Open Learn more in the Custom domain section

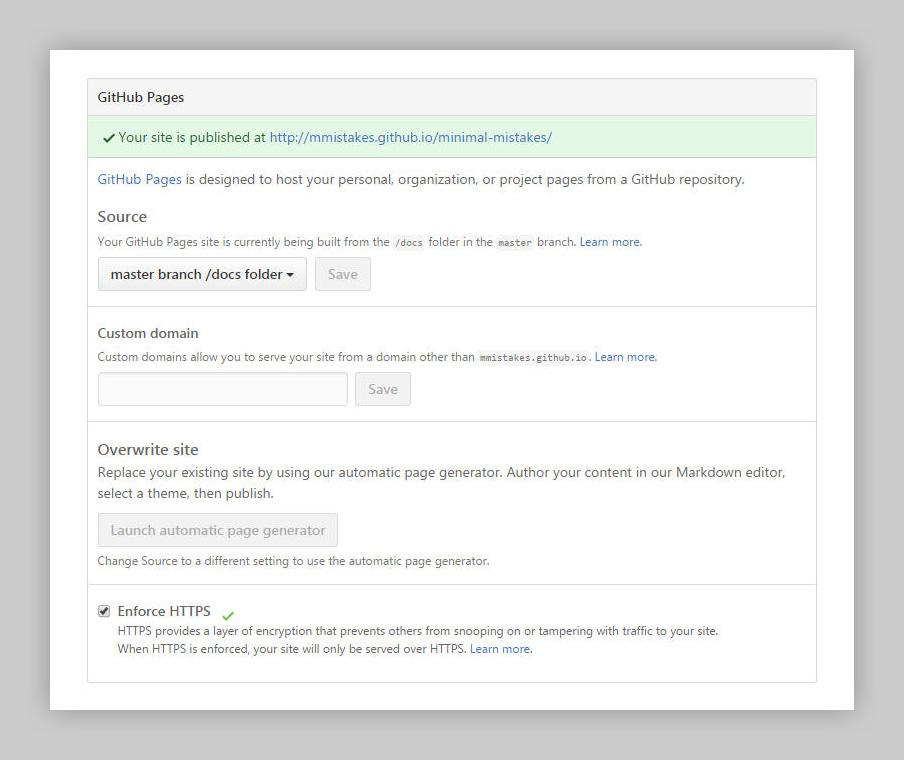(624, 356)
